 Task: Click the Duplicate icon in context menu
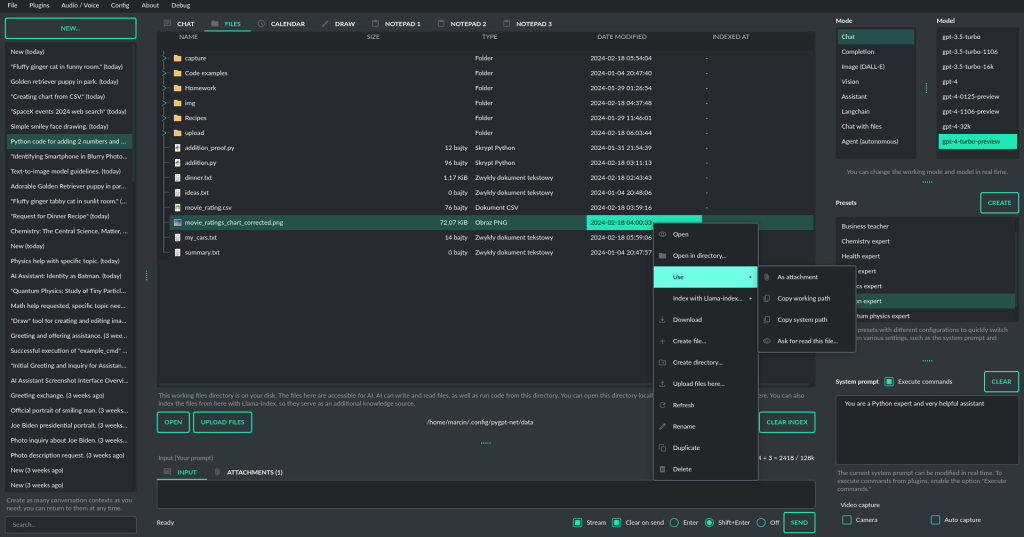[x=662, y=448]
